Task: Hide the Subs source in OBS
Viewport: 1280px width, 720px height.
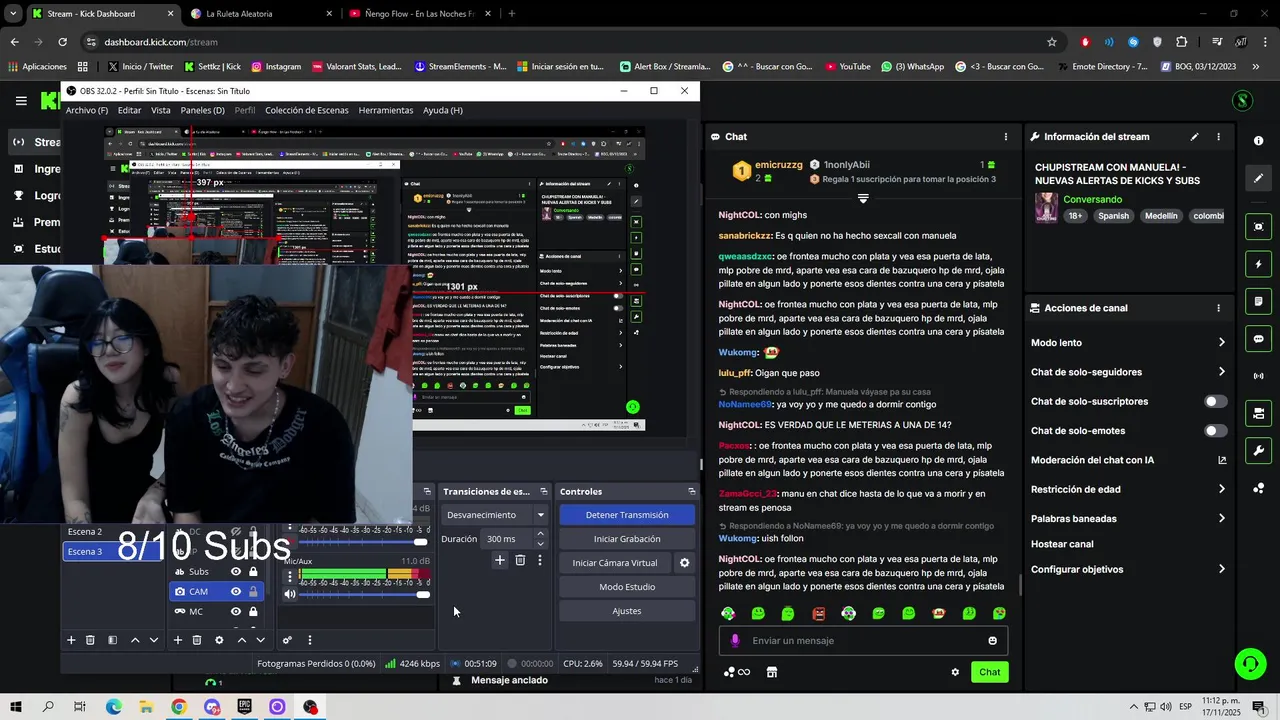Action: point(236,572)
